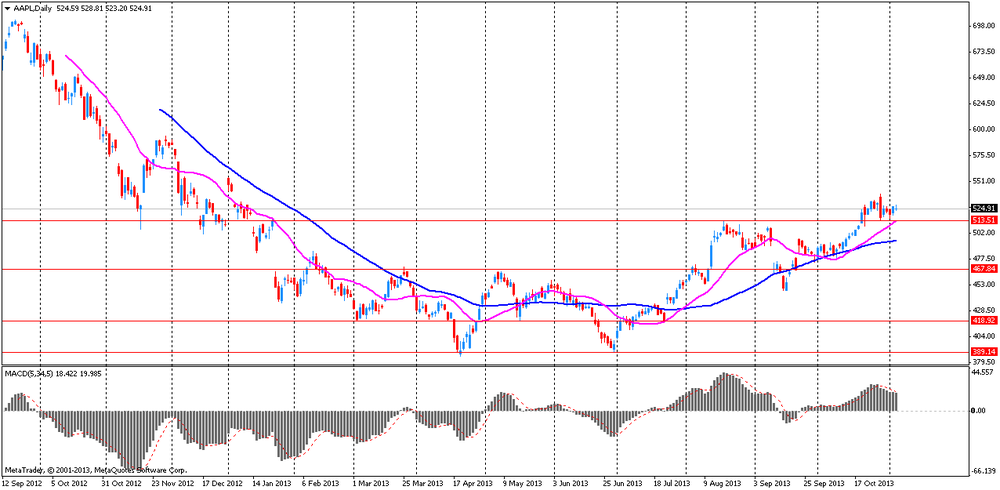The height and width of the screenshot is (490, 1000).
Task: Click the 18 Jul 2013 date label
Action: [673, 484]
